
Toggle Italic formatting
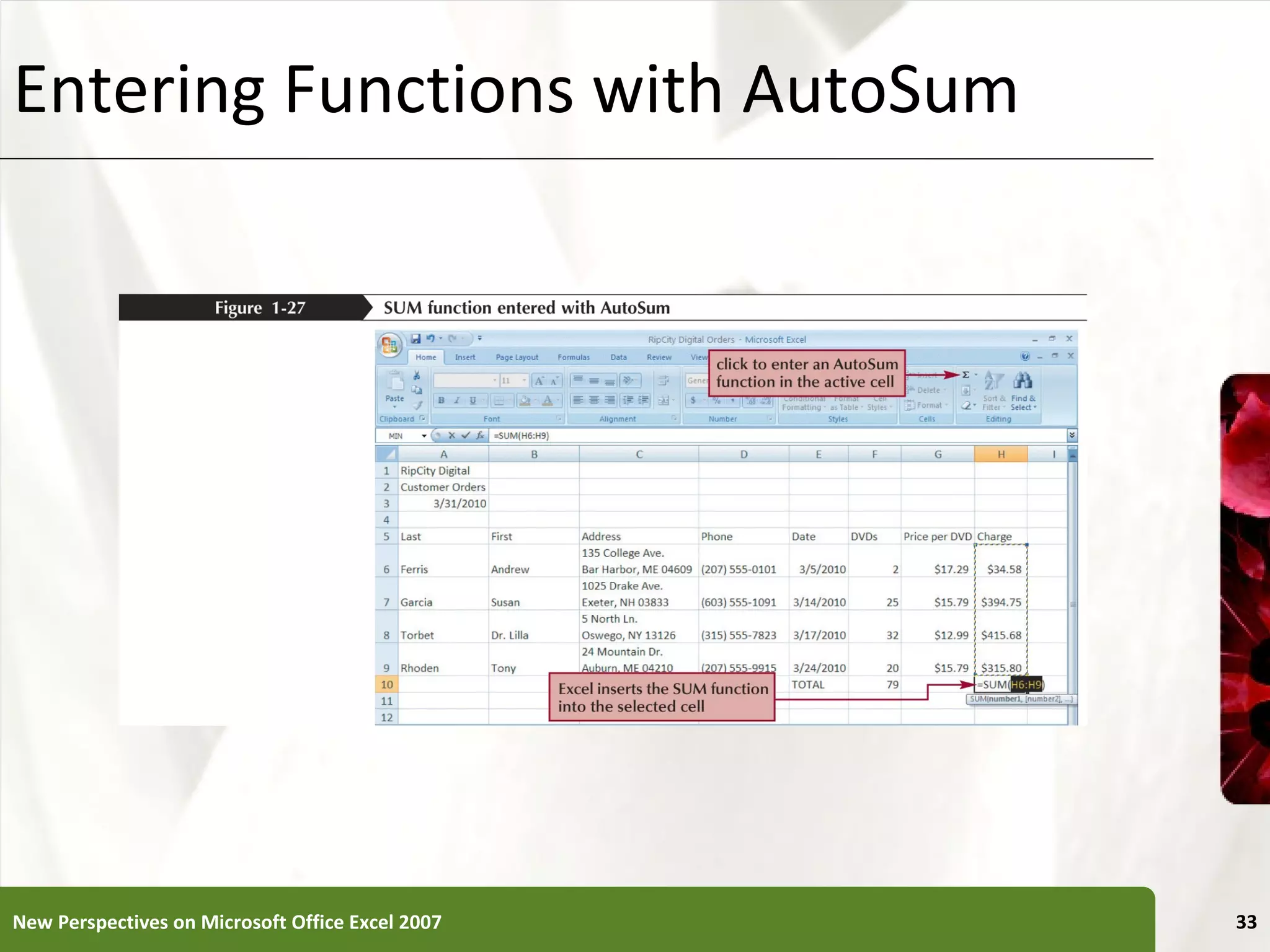456,401
